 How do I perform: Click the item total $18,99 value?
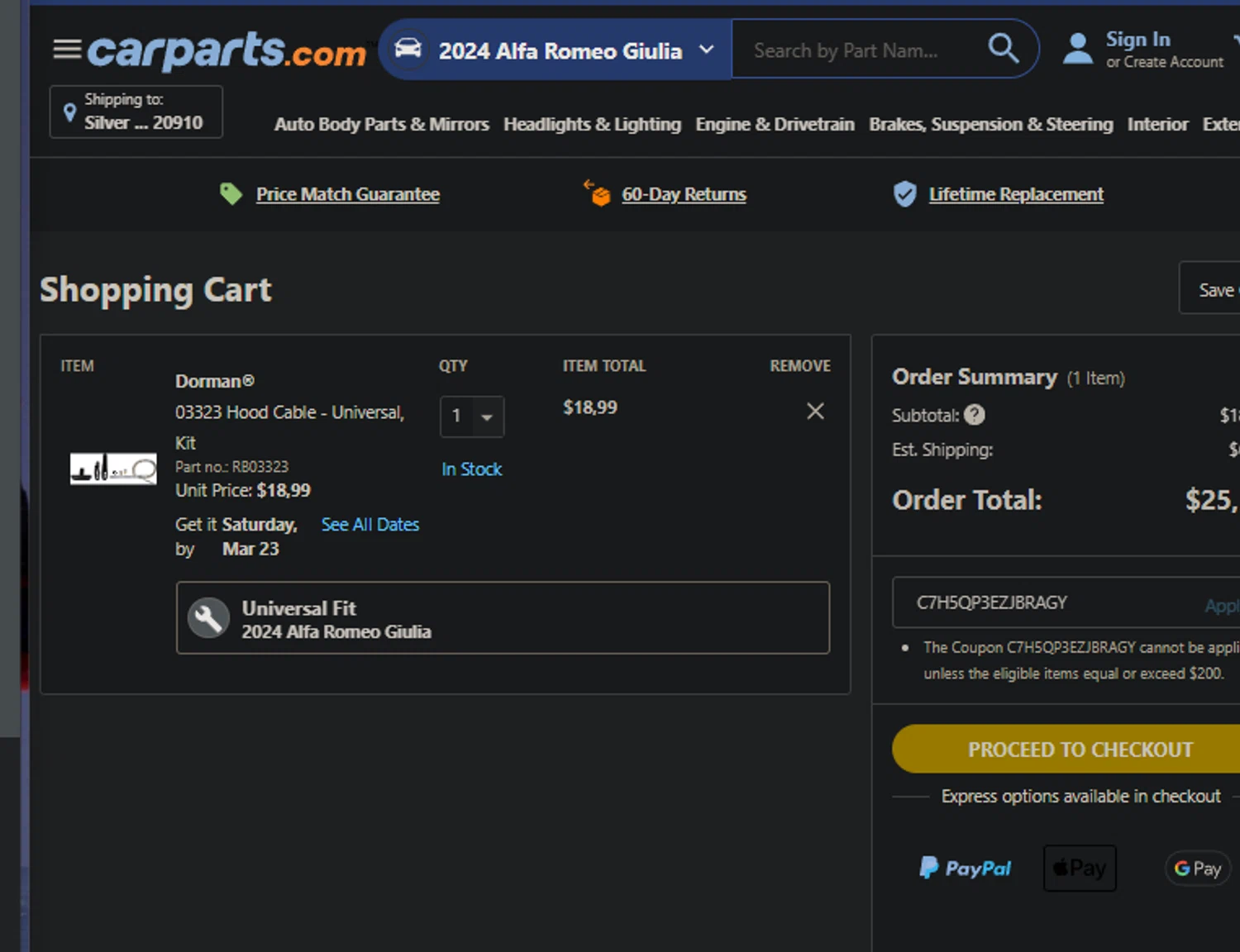[x=590, y=407]
